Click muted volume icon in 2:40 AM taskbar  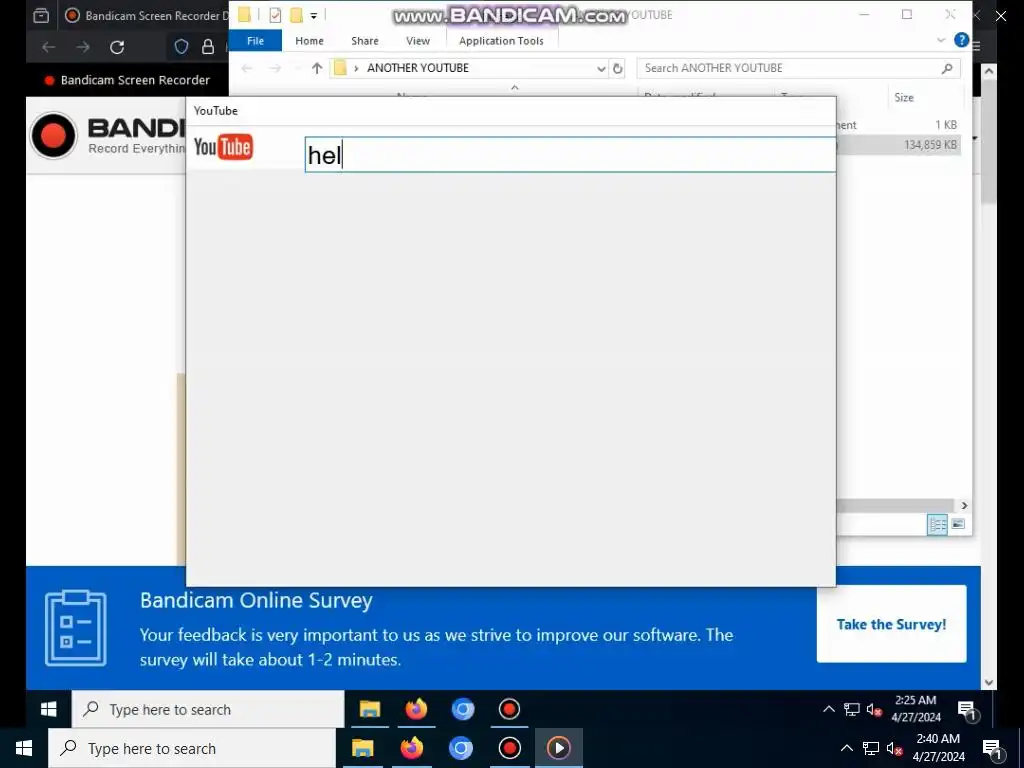(x=893, y=748)
